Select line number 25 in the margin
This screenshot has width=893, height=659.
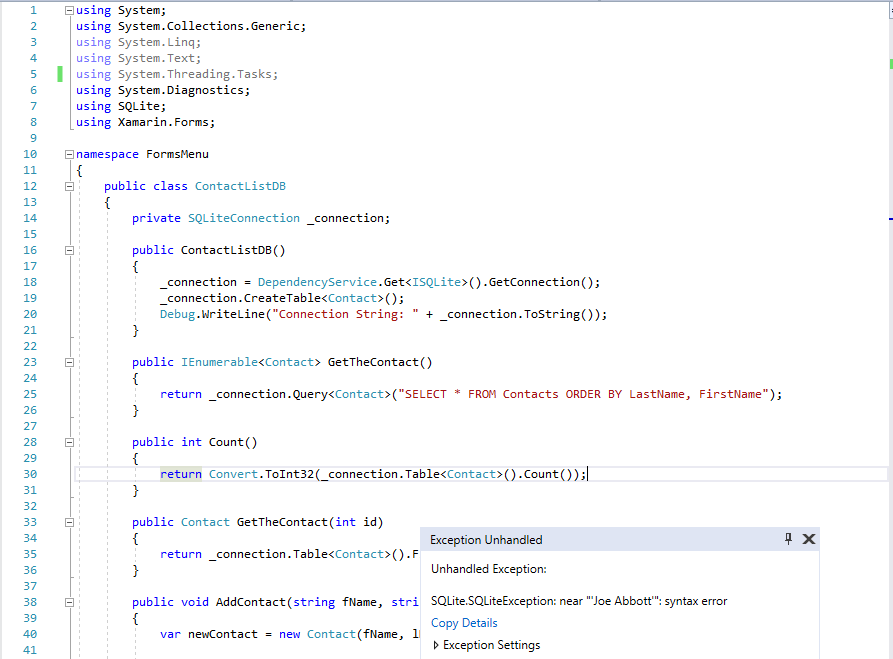30,393
